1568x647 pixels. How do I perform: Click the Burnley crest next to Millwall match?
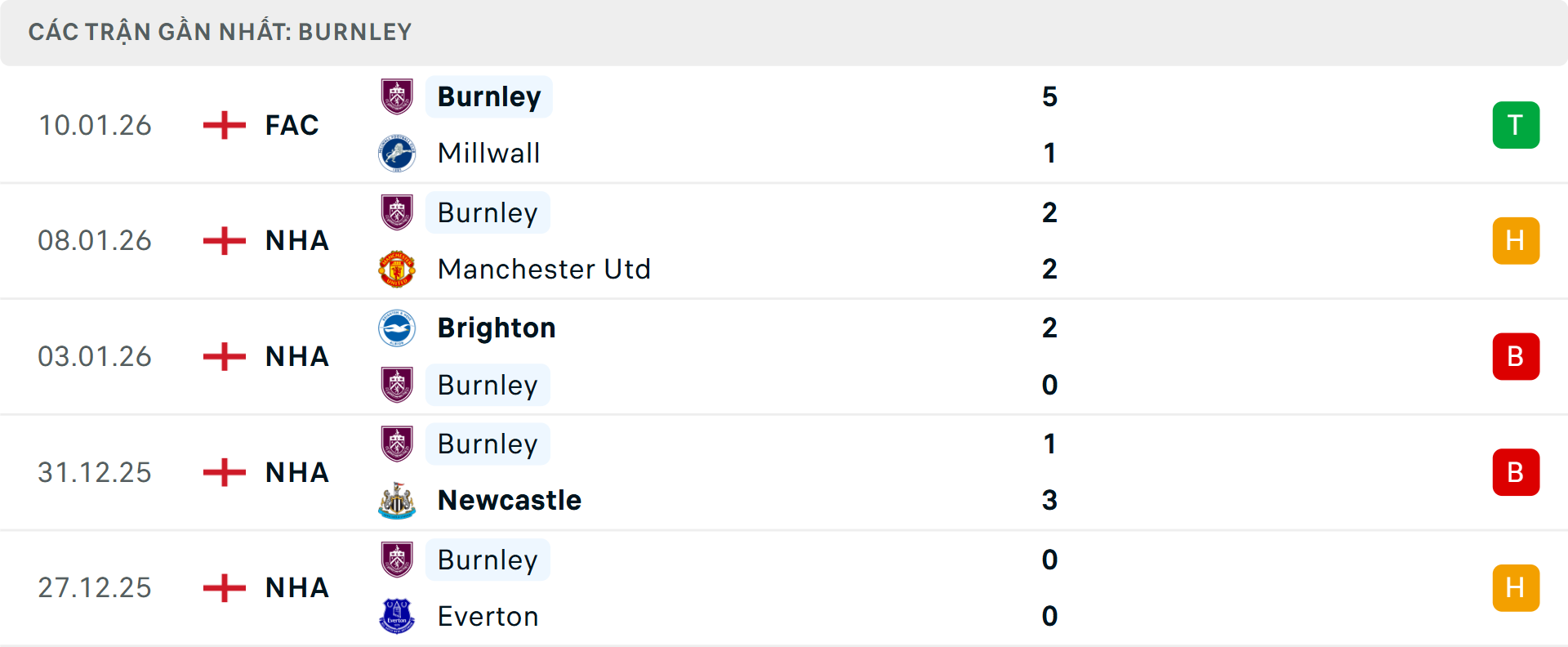[398, 96]
